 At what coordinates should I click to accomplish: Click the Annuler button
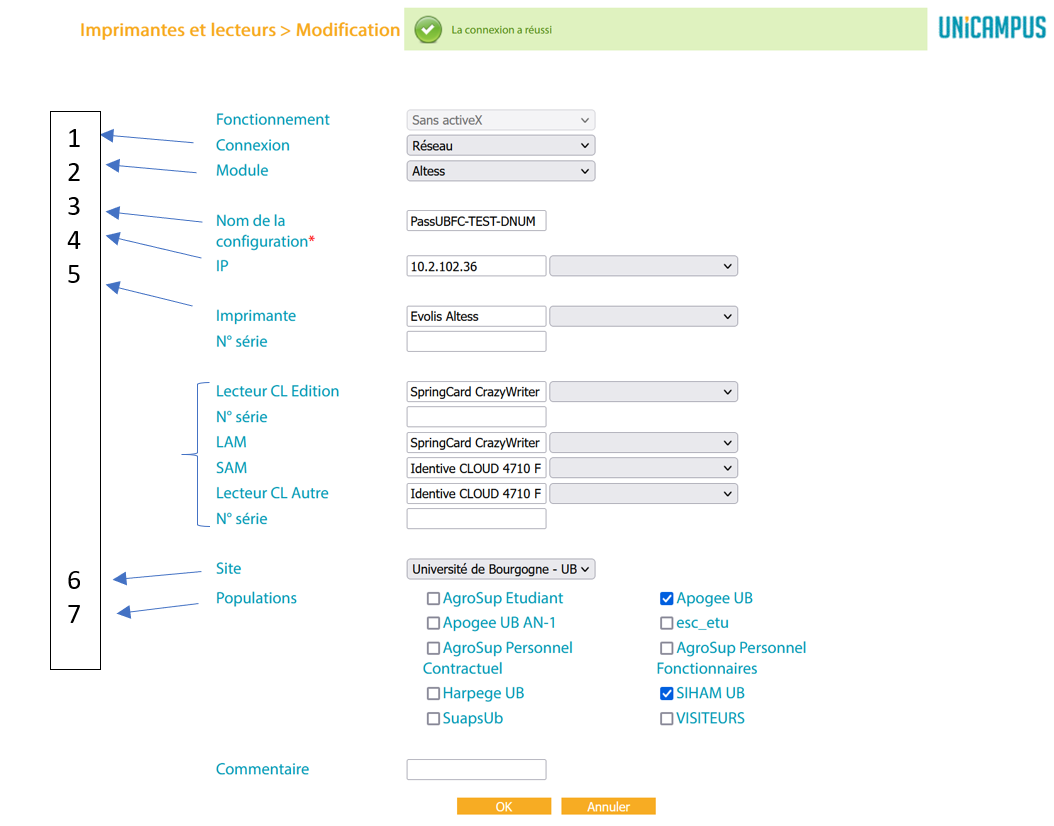pyautogui.click(x=608, y=807)
